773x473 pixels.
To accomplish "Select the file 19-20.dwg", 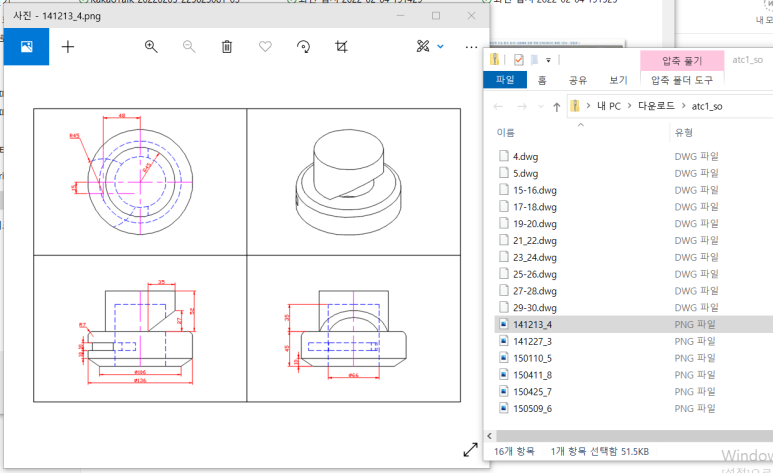I will (x=535, y=224).
